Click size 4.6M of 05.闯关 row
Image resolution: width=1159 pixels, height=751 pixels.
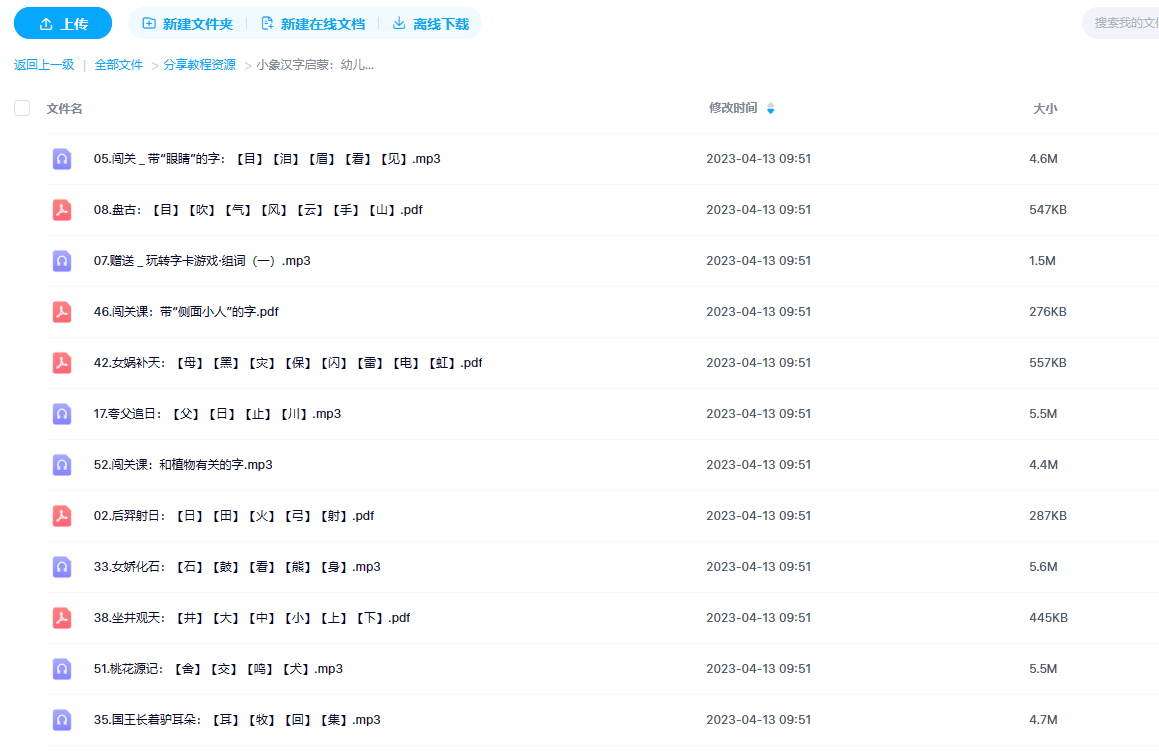(1043, 159)
